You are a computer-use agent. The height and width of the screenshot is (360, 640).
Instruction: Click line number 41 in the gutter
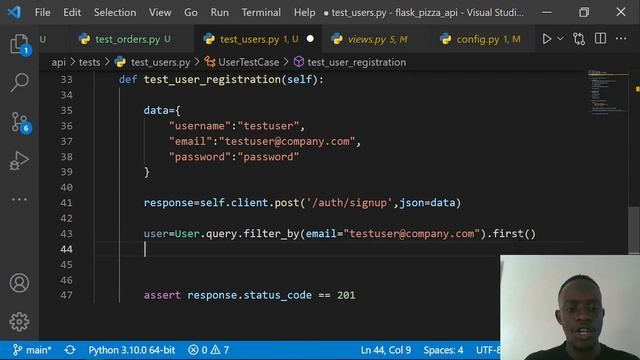tap(66, 203)
